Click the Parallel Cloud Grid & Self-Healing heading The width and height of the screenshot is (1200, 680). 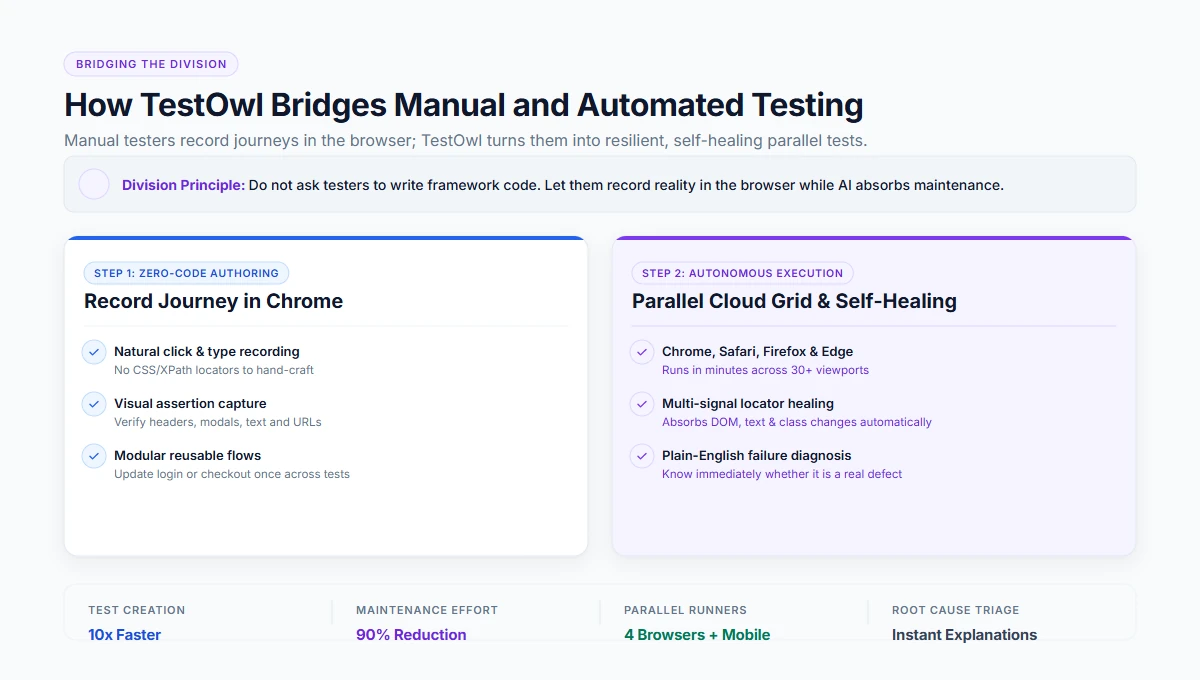[x=794, y=301]
